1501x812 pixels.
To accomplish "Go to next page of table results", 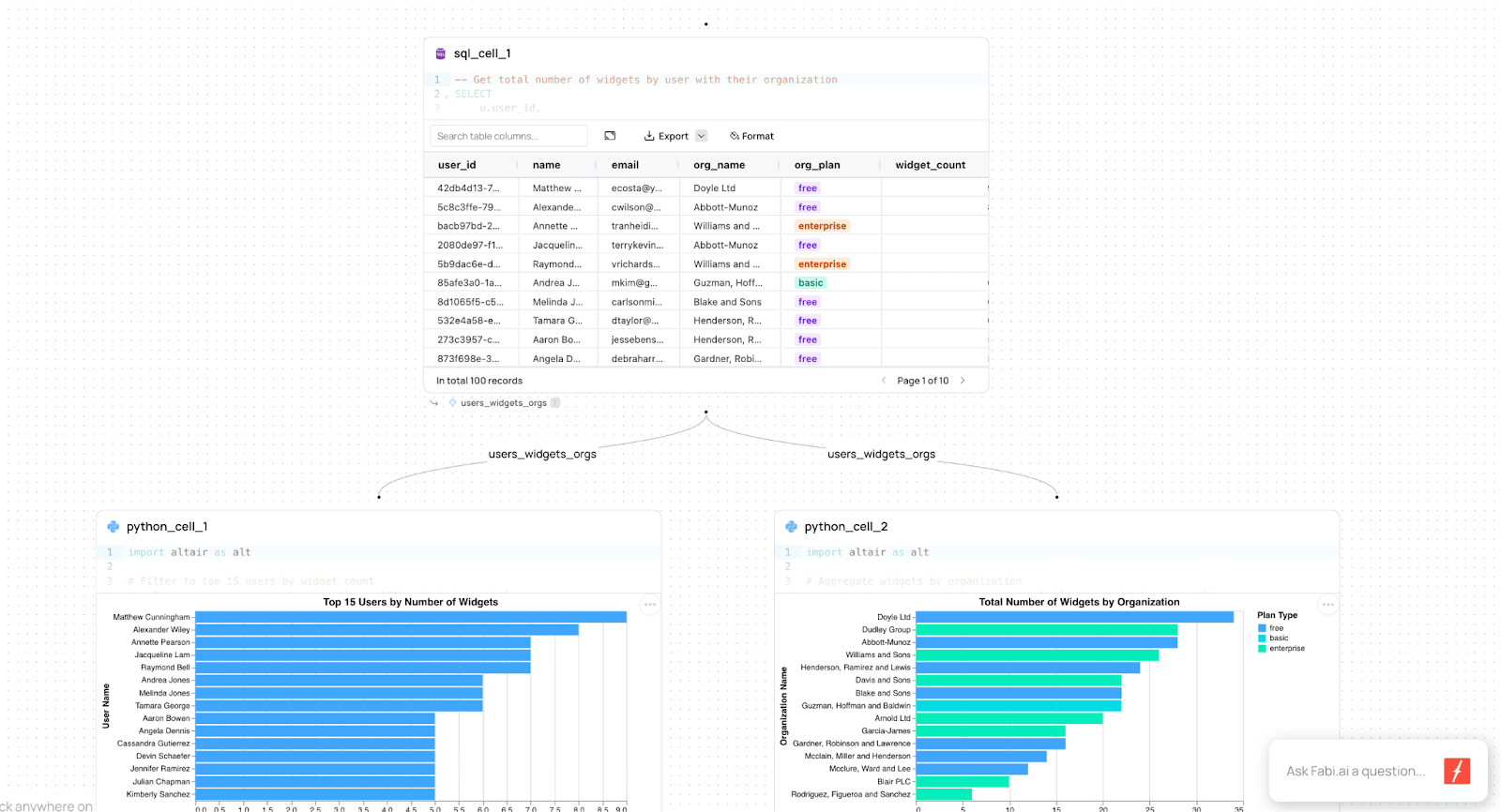I will tap(963, 381).
